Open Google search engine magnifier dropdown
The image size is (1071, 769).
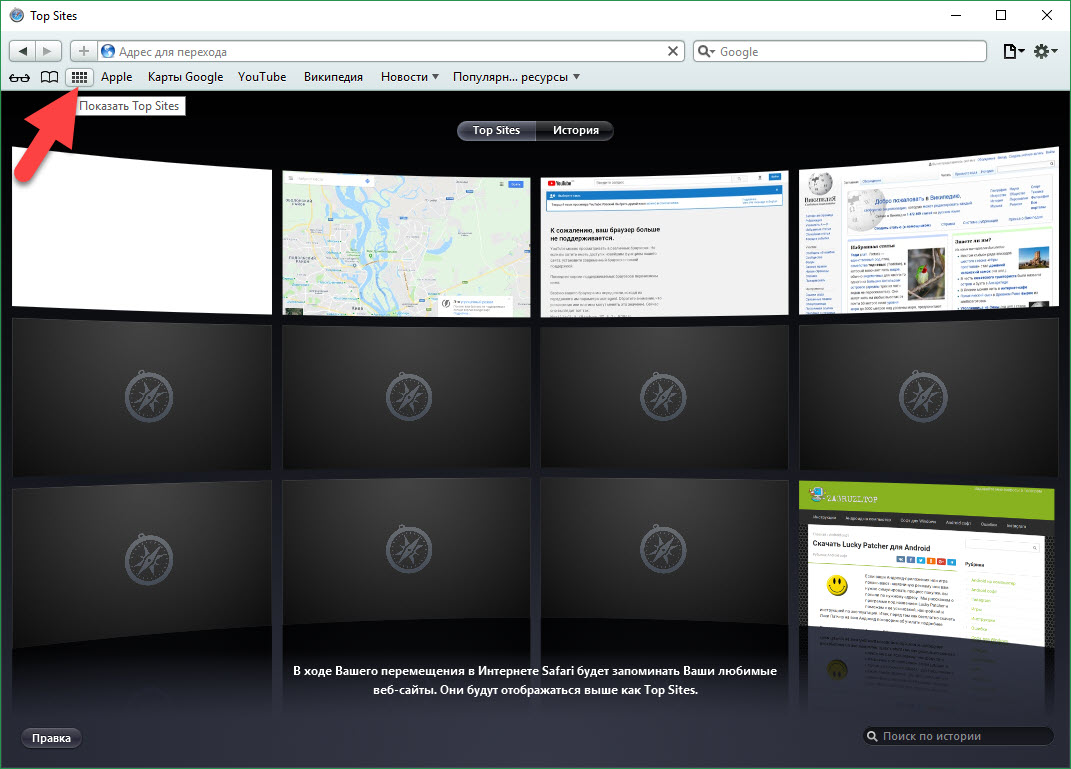tap(706, 51)
